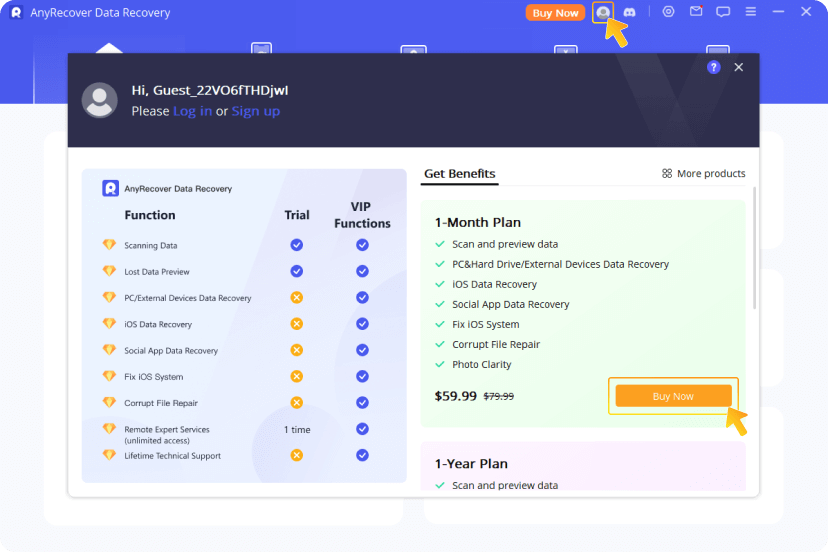Click the blue help question mark icon
The width and height of the screenshot is (828, 552).
pyautogui.click(x=713, y=67)
